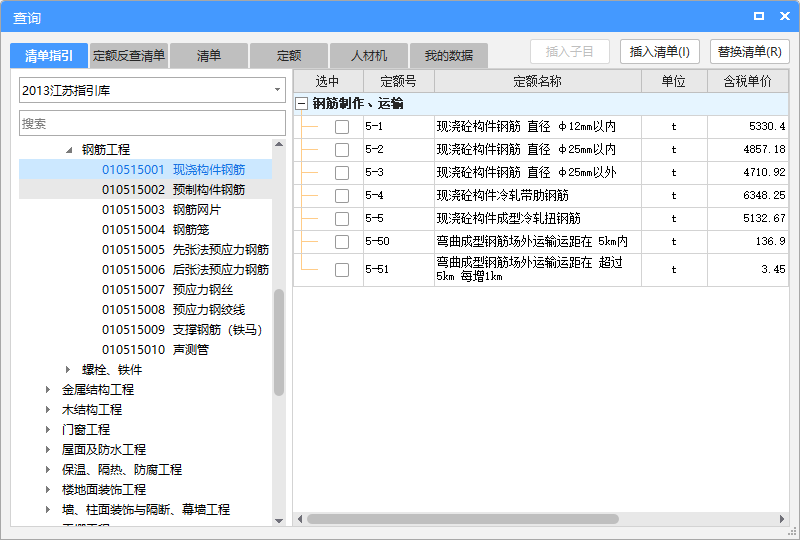Check the box for quota 5-5
The width and height of the screenshot is (800, 540).
(342, 218)
